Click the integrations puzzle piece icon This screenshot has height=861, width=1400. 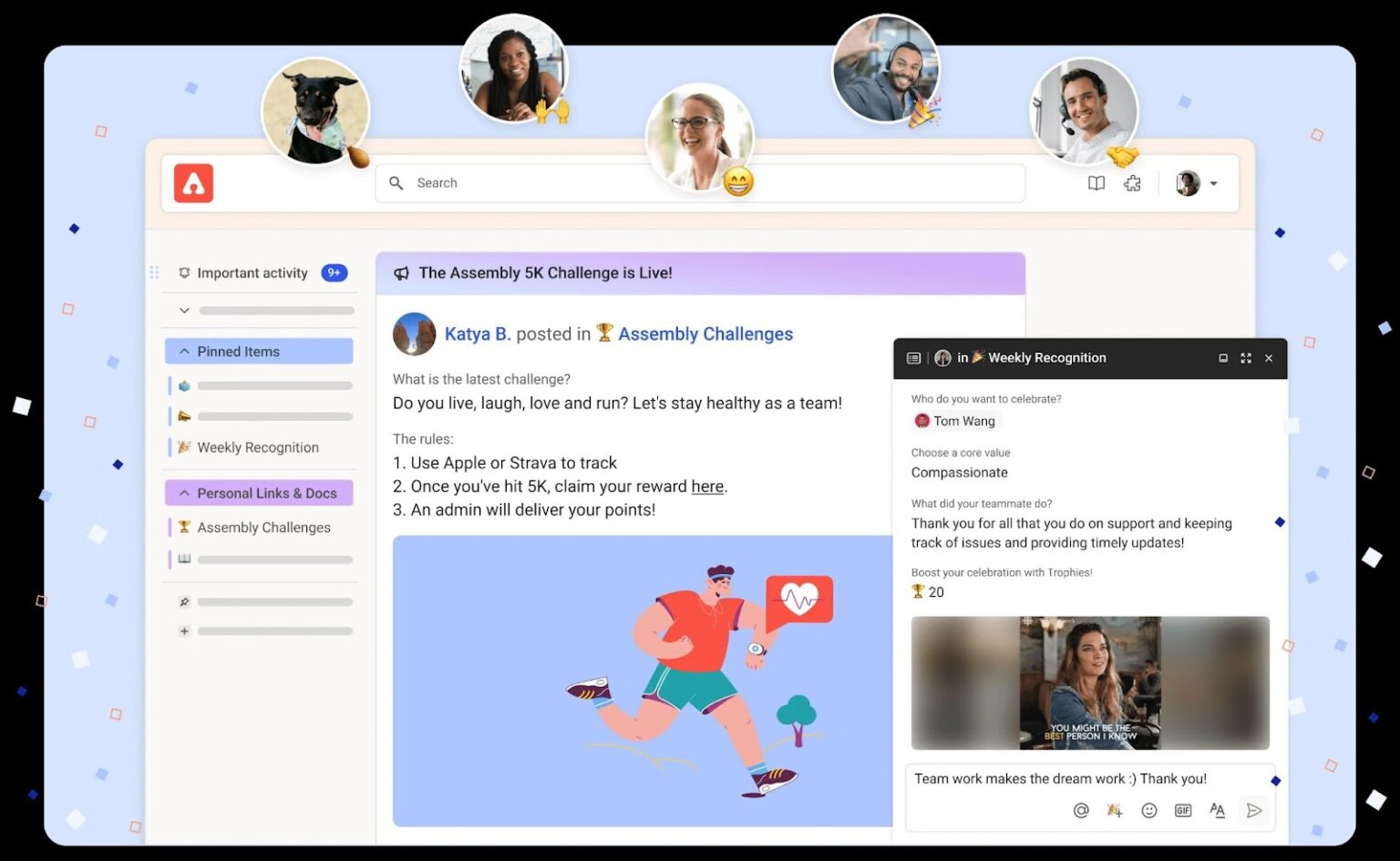1132,182
